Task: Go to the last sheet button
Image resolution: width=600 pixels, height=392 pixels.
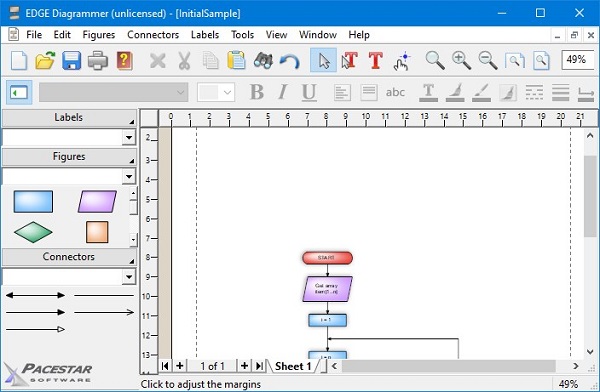Action: coord(259,366)
